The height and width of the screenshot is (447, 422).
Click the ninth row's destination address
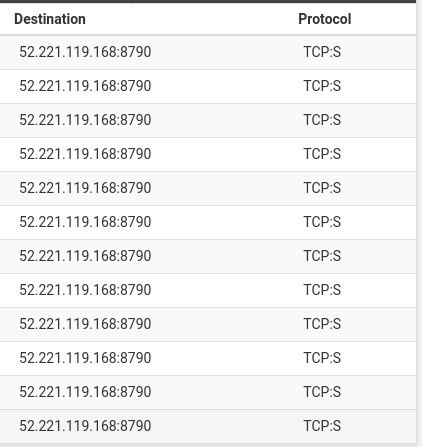tap(85, 324)
